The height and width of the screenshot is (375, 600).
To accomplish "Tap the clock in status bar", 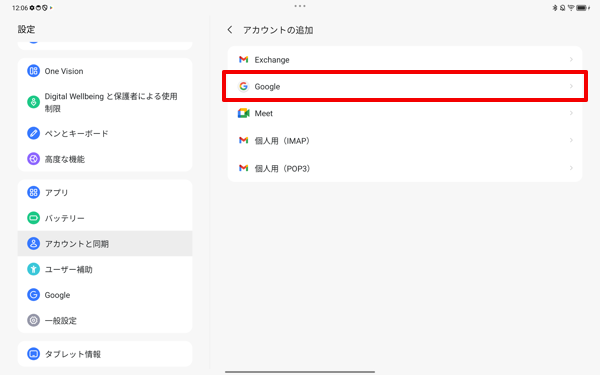I will coord(20,8).
